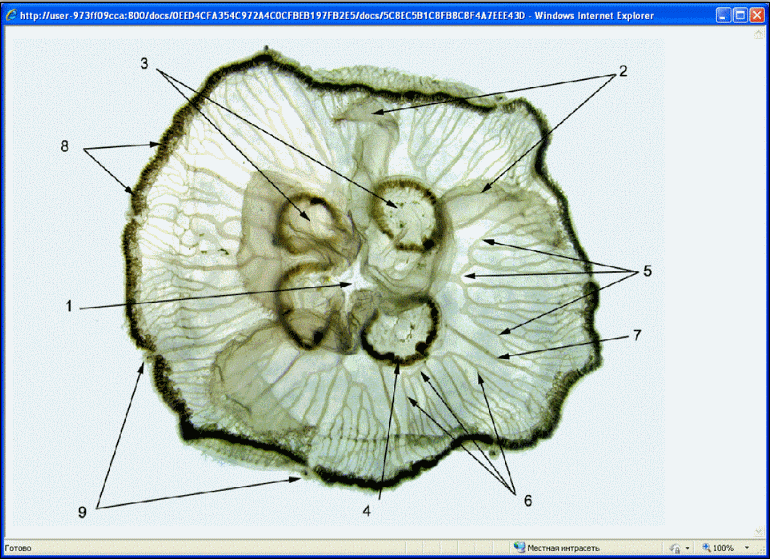The width and height of the screenshot is (770, 559).
Task: Click the Местная интрасеть zone label
Action: 563,548
